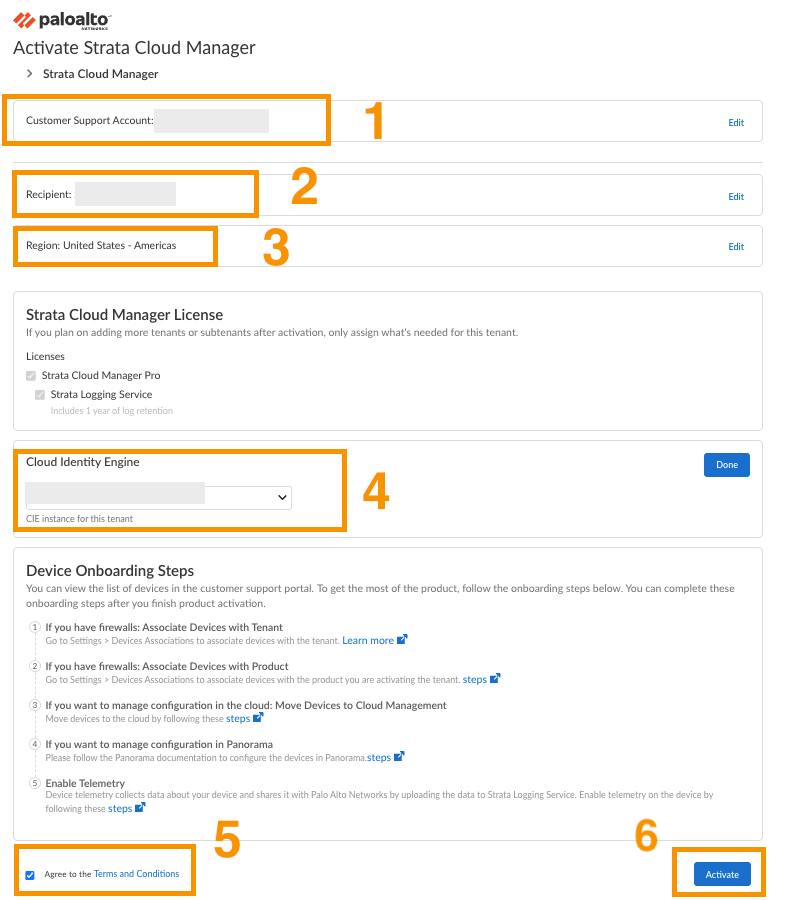Open external link icon beside Learn more

402,640
